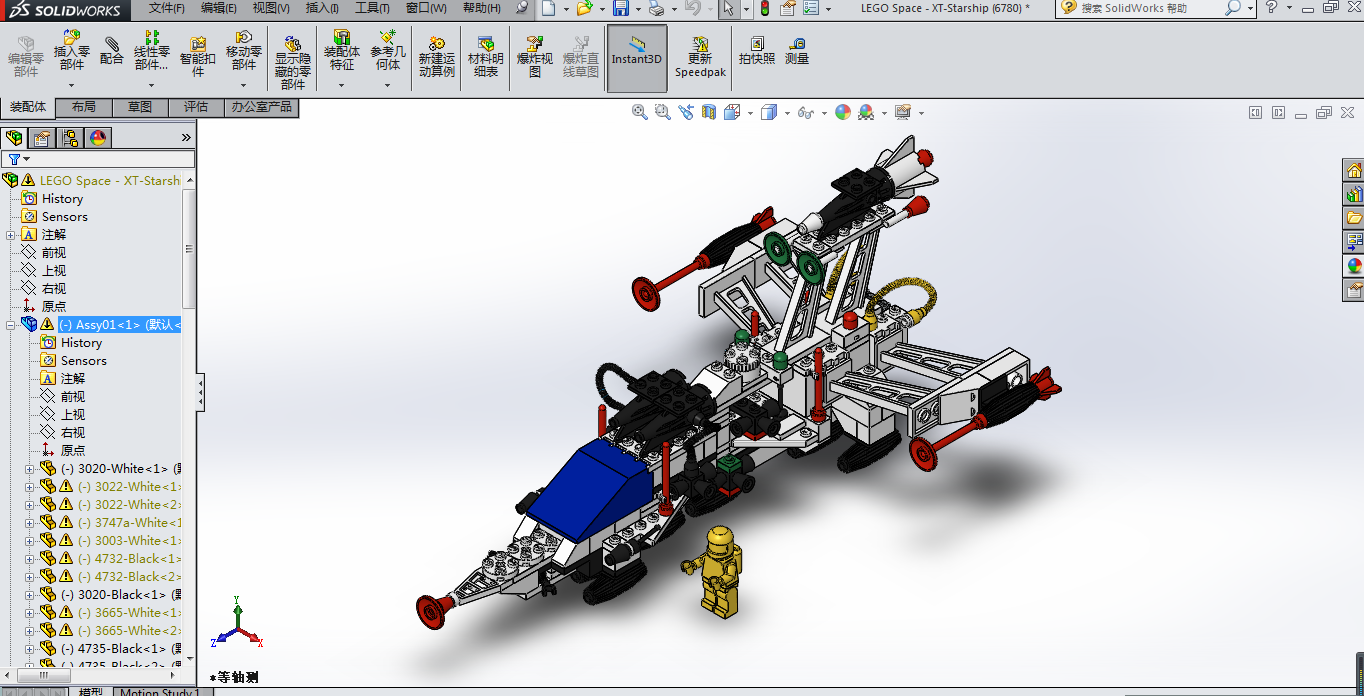Open Move Component dropdown arrow
Screen dimensions: 1364x696
243,85
